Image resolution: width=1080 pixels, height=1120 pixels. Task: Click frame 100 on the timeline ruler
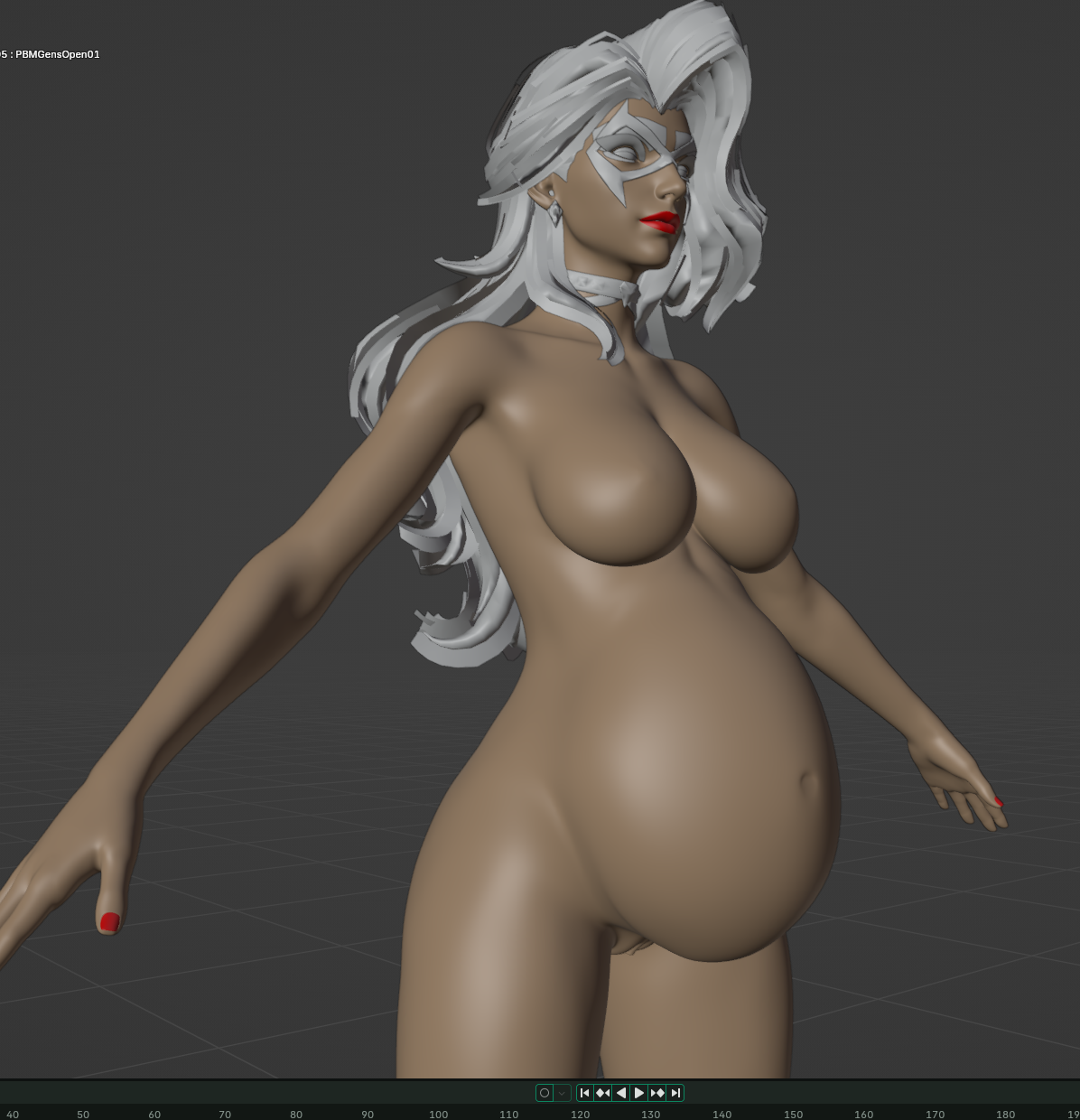(439, 1114)
